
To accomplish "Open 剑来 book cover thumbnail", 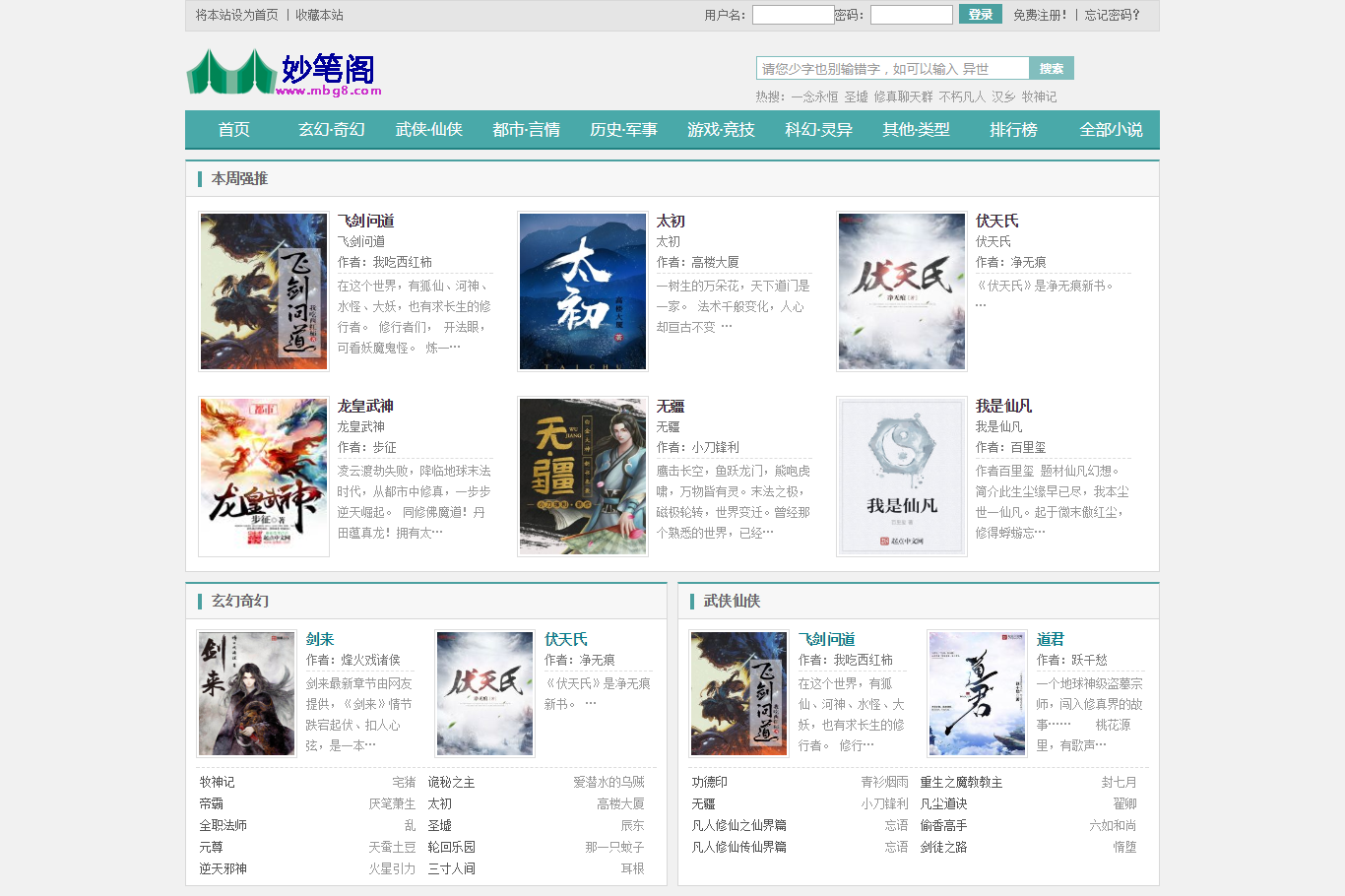I will [246, 694].
